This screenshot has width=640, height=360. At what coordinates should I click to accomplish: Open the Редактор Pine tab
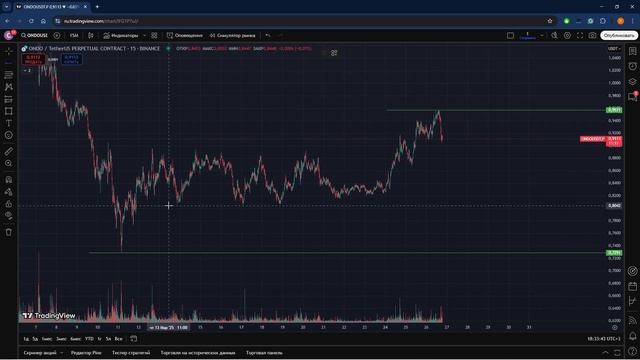pos(86,353)
